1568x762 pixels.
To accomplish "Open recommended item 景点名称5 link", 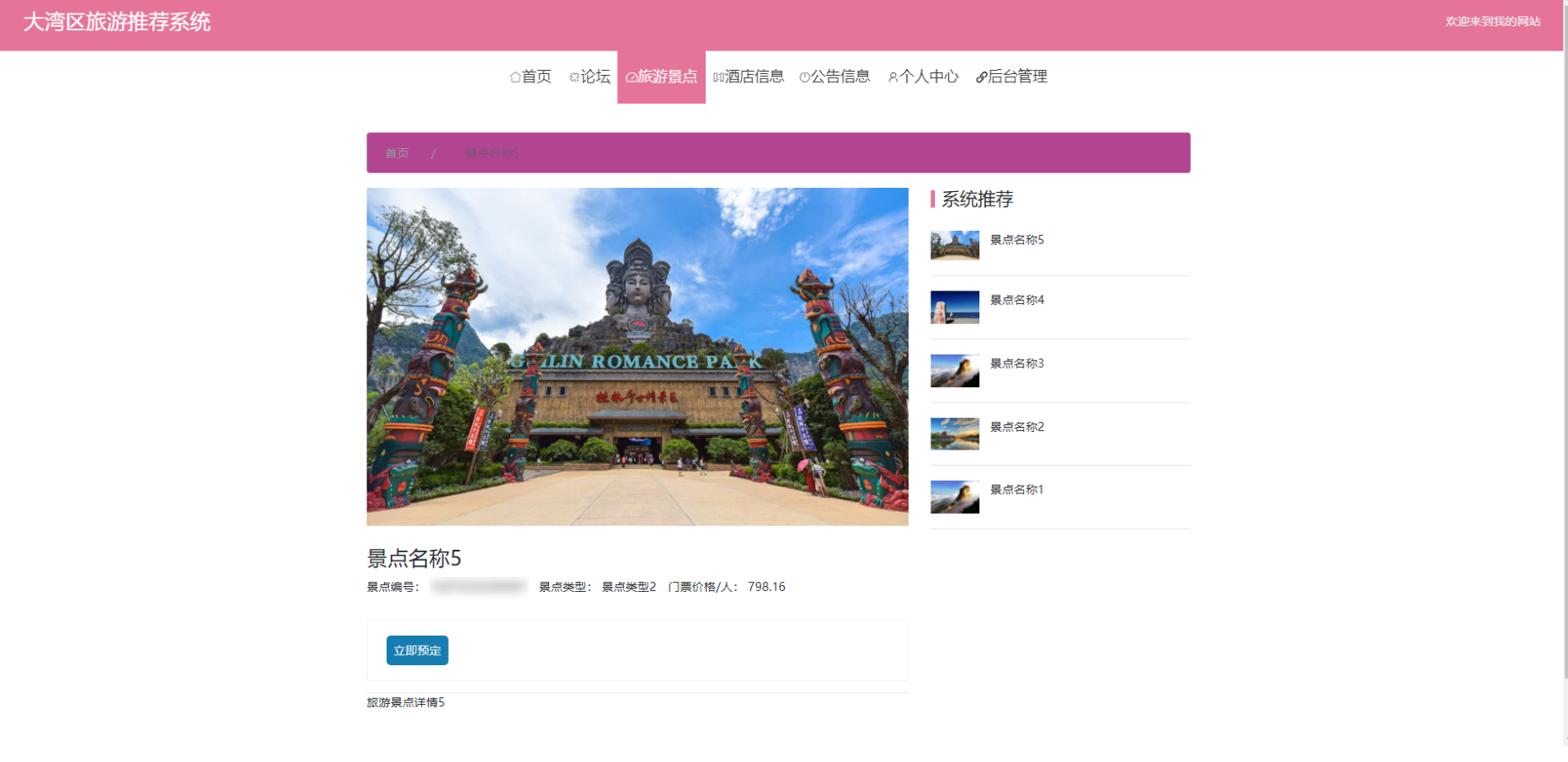I will (x=1016, y=240).
